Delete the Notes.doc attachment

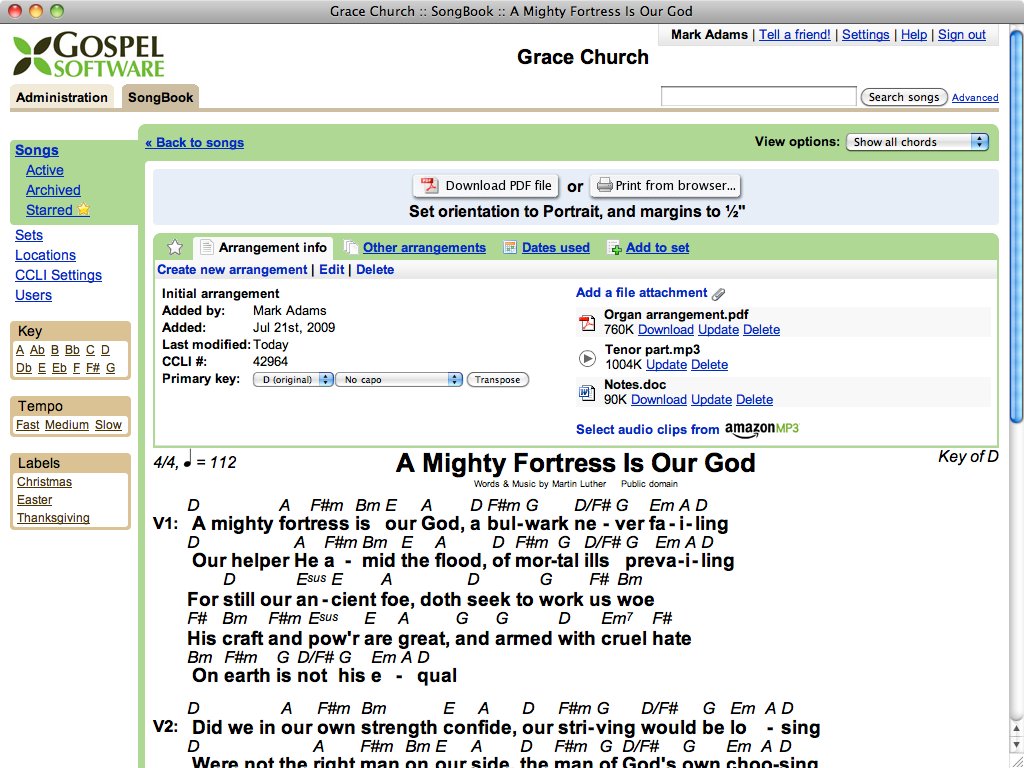[754, 400]
